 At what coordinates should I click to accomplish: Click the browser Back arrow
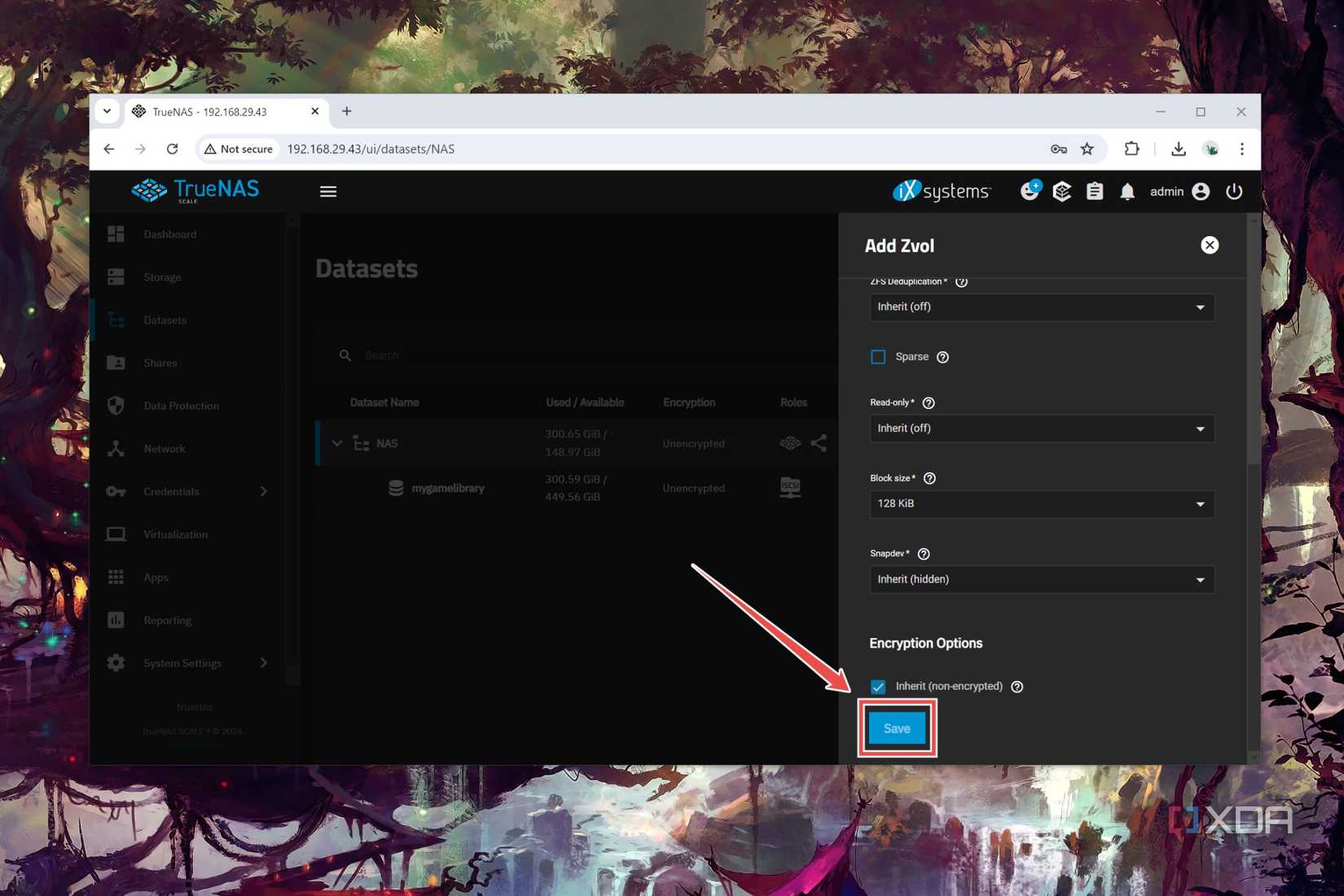109,149
